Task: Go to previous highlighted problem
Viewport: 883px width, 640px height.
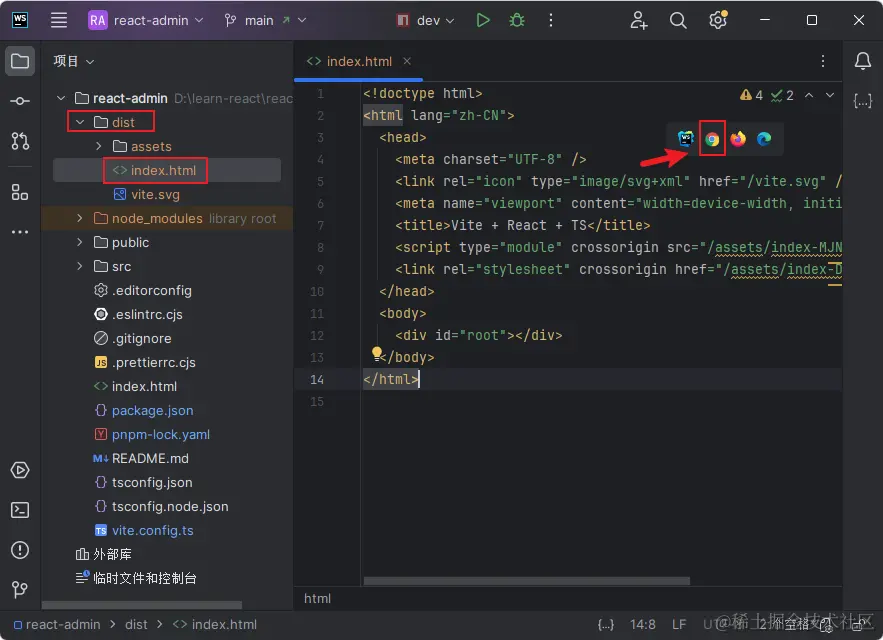Action: coord(809,95)
